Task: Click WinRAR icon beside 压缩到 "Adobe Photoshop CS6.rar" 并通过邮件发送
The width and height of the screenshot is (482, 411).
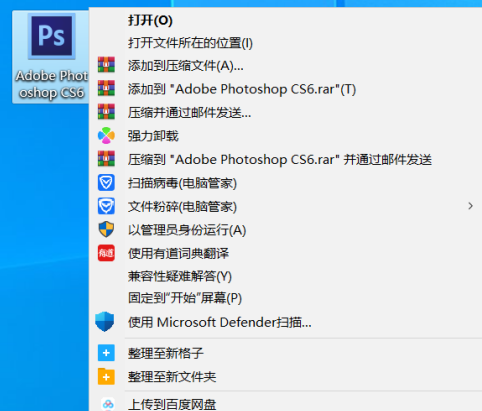Action: tap(106, 159)
